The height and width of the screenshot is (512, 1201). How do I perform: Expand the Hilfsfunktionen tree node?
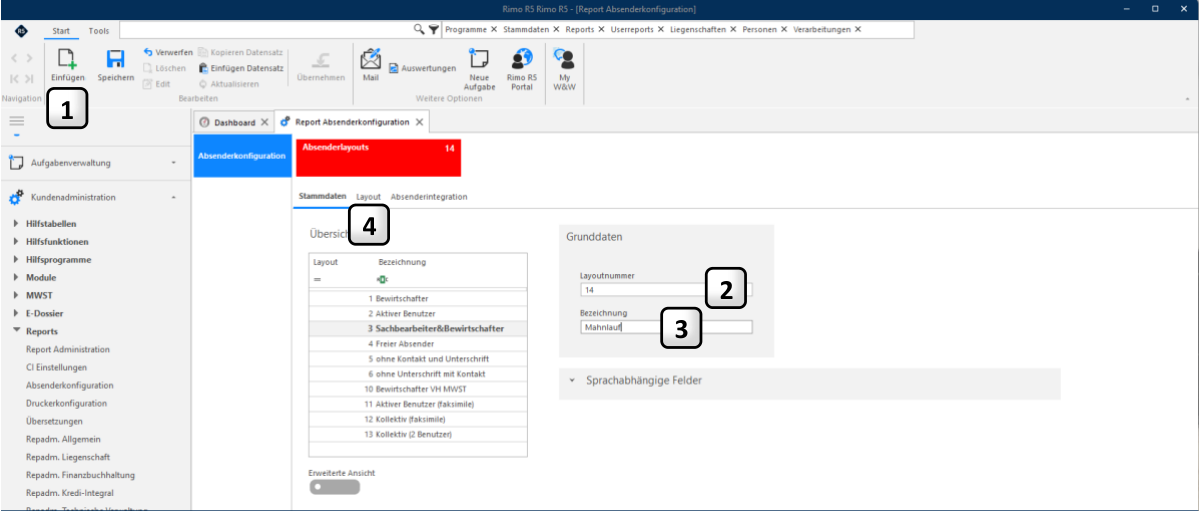click(16, 242)
